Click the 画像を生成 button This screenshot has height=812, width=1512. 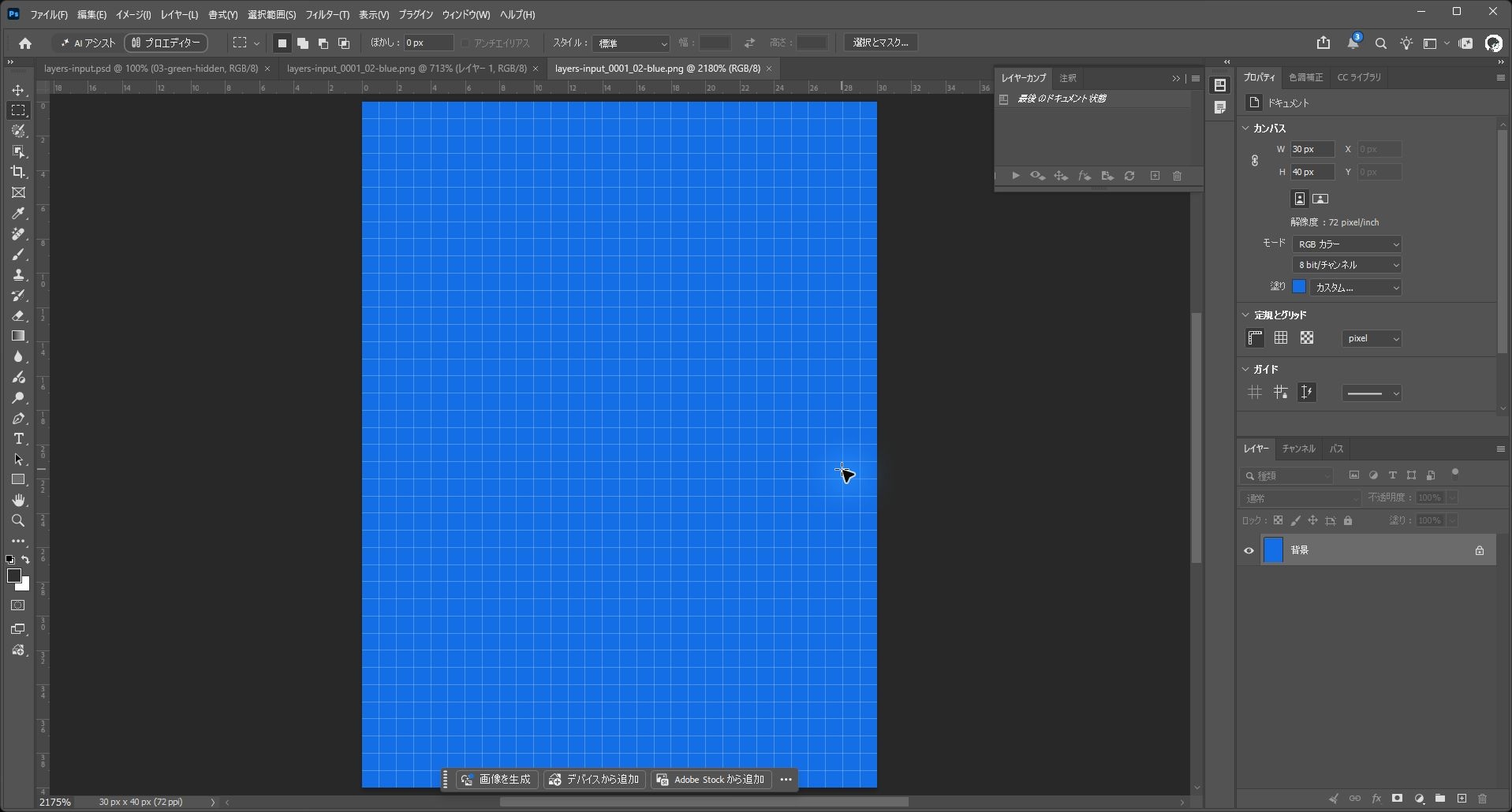tap(497, 780)
